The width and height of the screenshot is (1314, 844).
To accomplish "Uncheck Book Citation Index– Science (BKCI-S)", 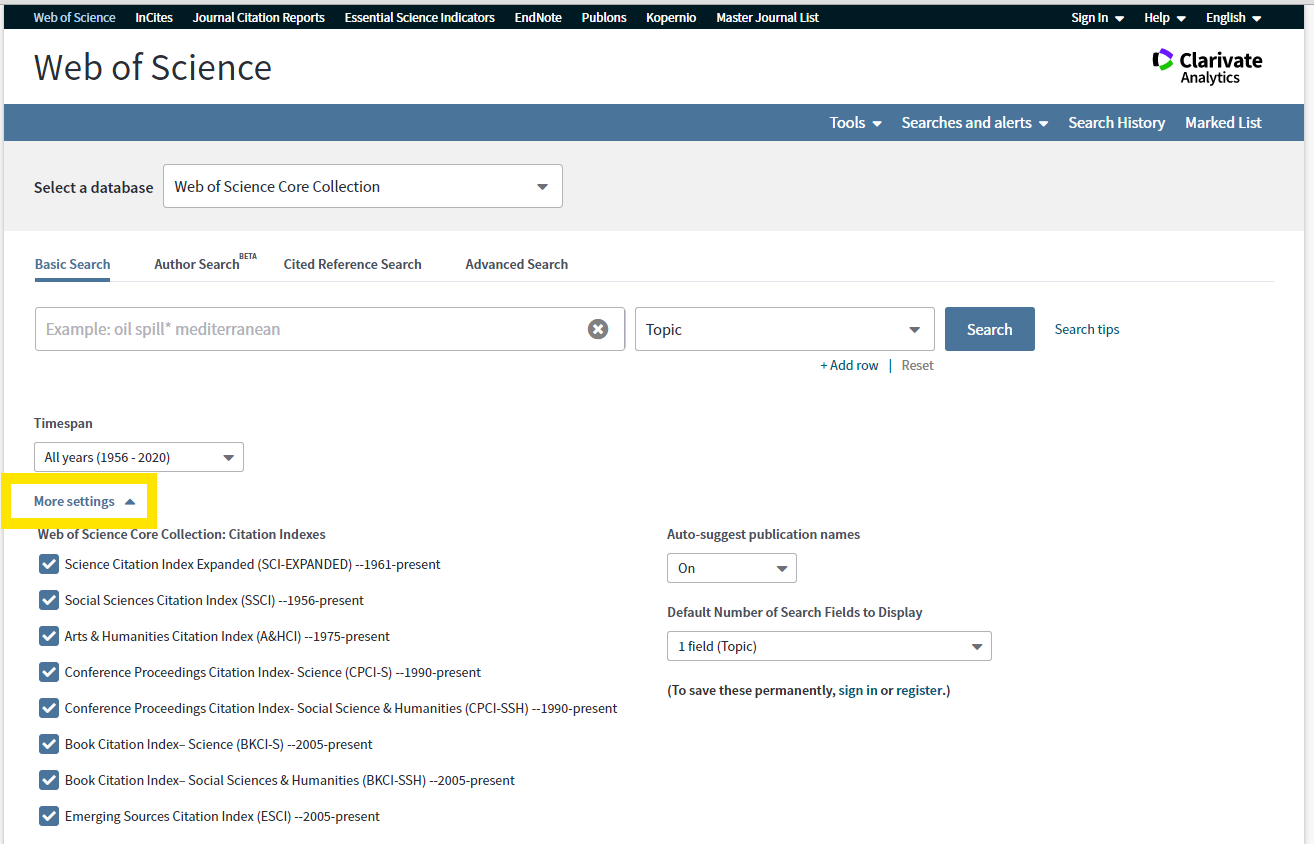I will tap(49, 744).
